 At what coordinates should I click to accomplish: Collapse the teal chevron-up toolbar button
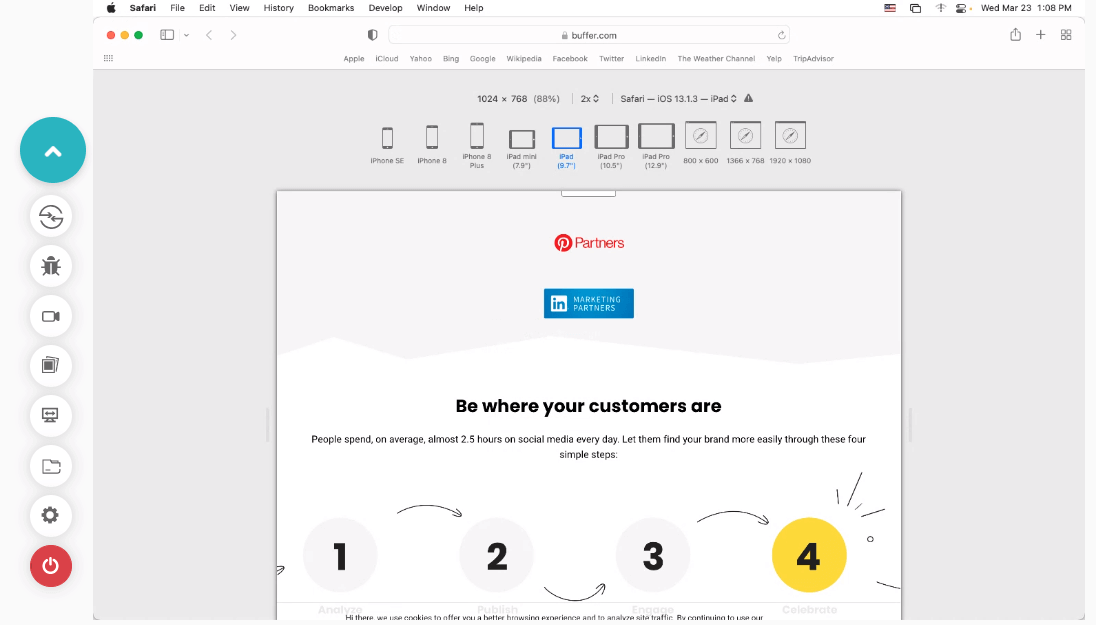(53, 150)
